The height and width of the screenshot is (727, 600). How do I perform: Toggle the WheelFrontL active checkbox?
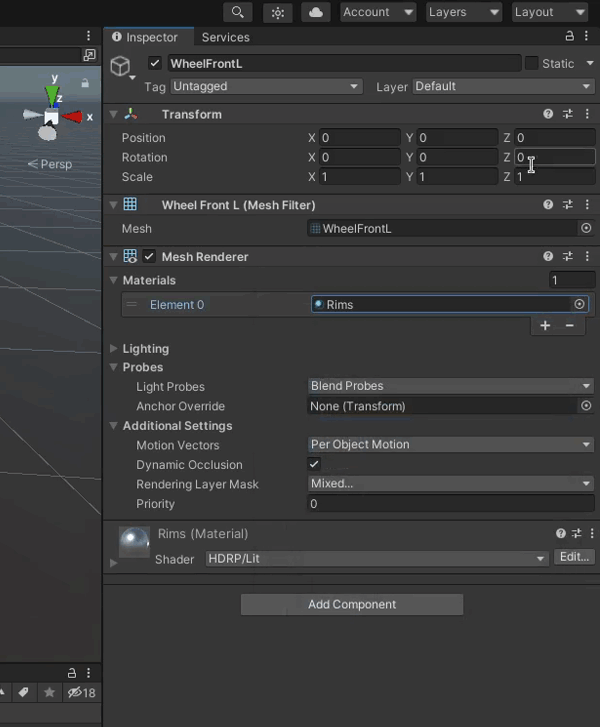155,63
